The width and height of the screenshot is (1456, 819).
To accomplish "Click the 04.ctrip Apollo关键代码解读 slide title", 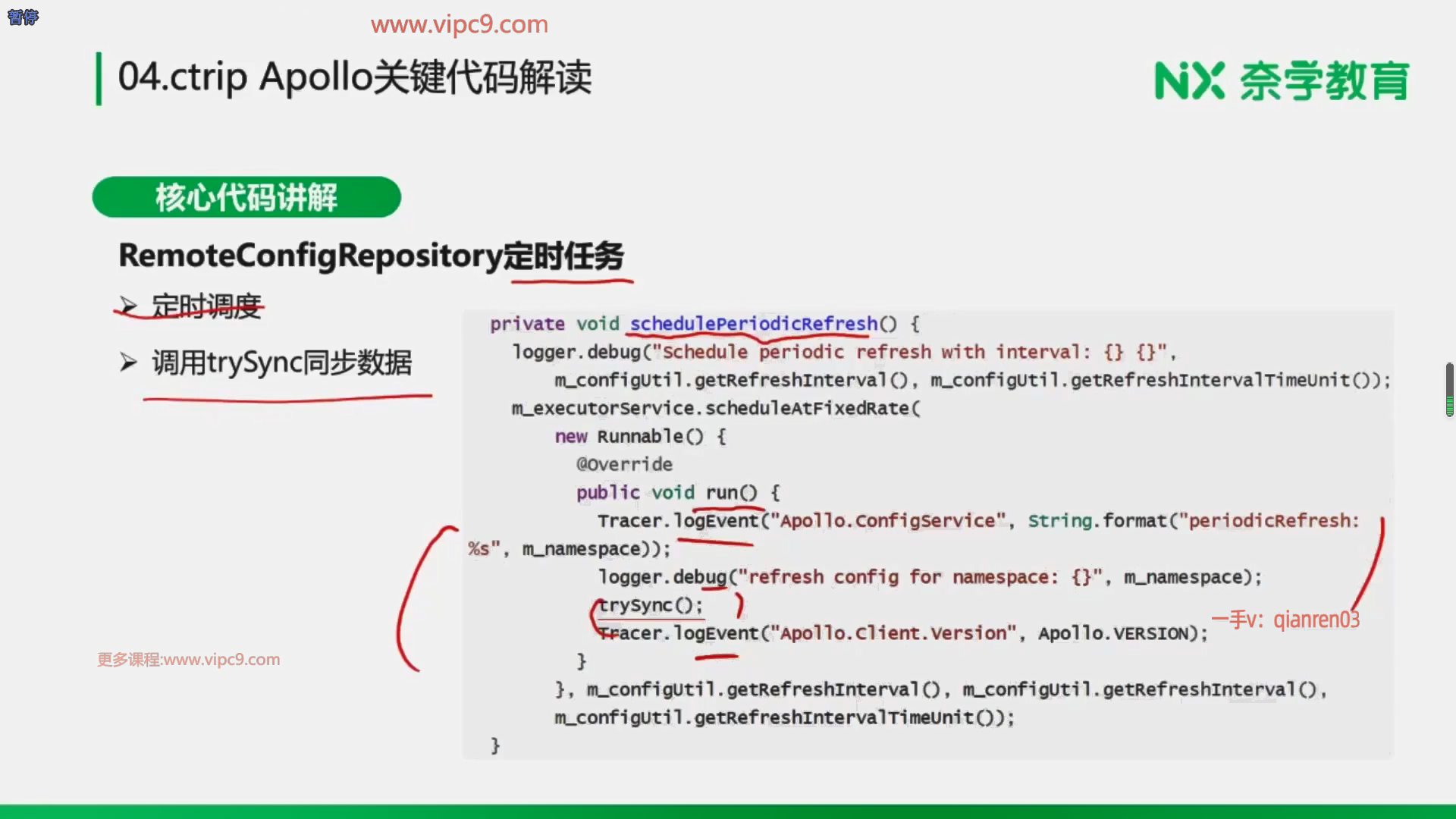I will click(x=354, y=77).
